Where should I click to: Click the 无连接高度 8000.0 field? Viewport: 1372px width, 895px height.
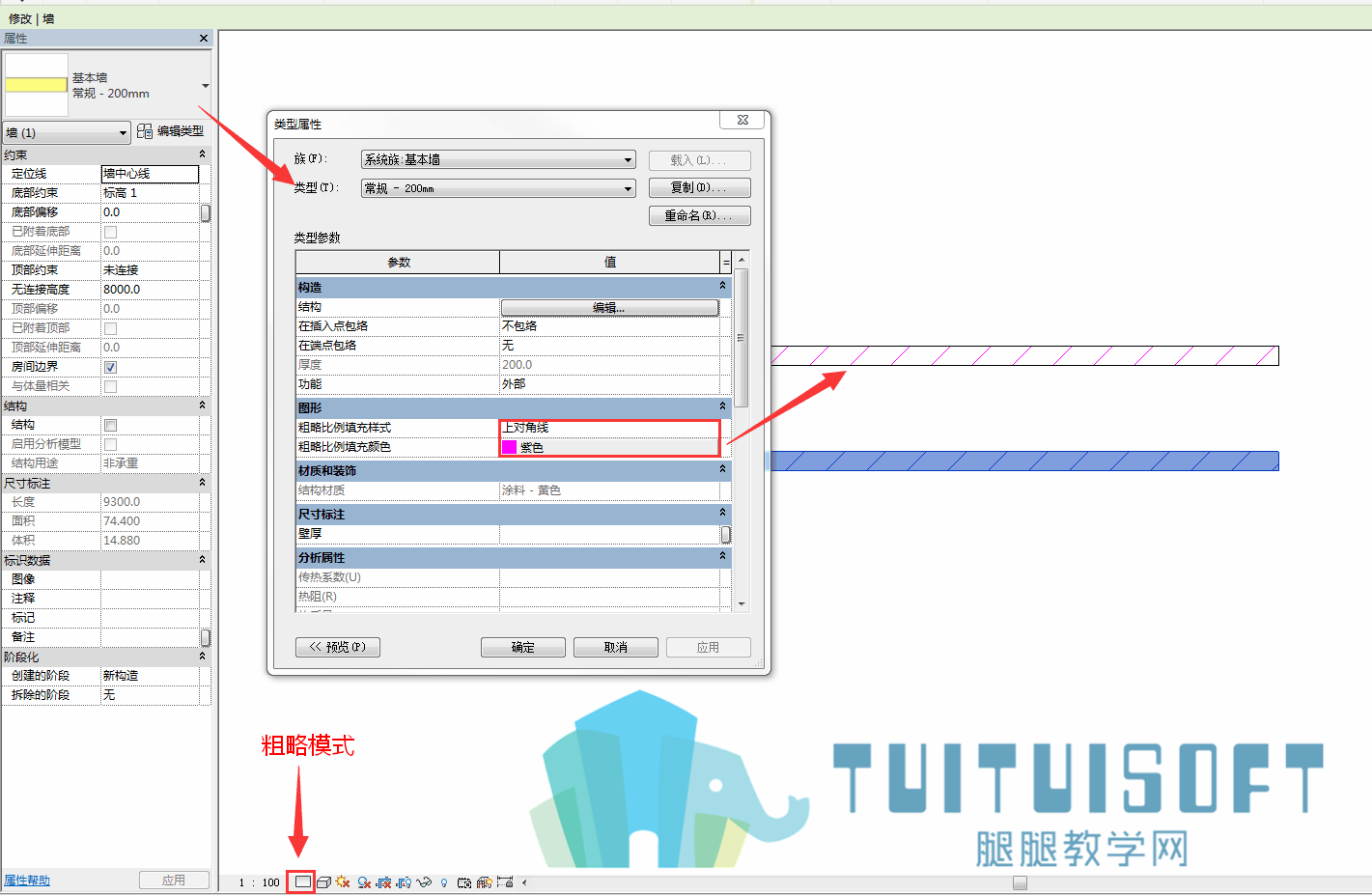point(150,290)
